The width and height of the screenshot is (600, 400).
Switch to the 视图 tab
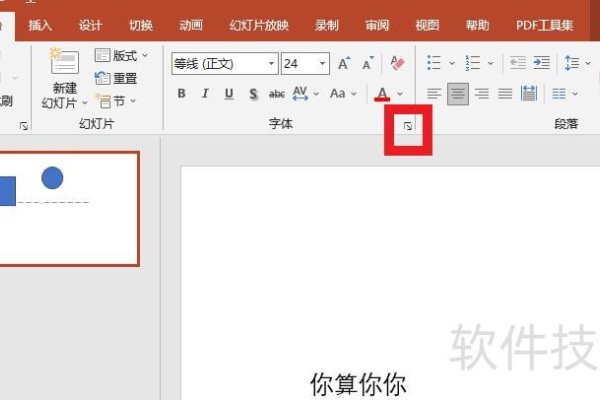[x=427, y=25]
